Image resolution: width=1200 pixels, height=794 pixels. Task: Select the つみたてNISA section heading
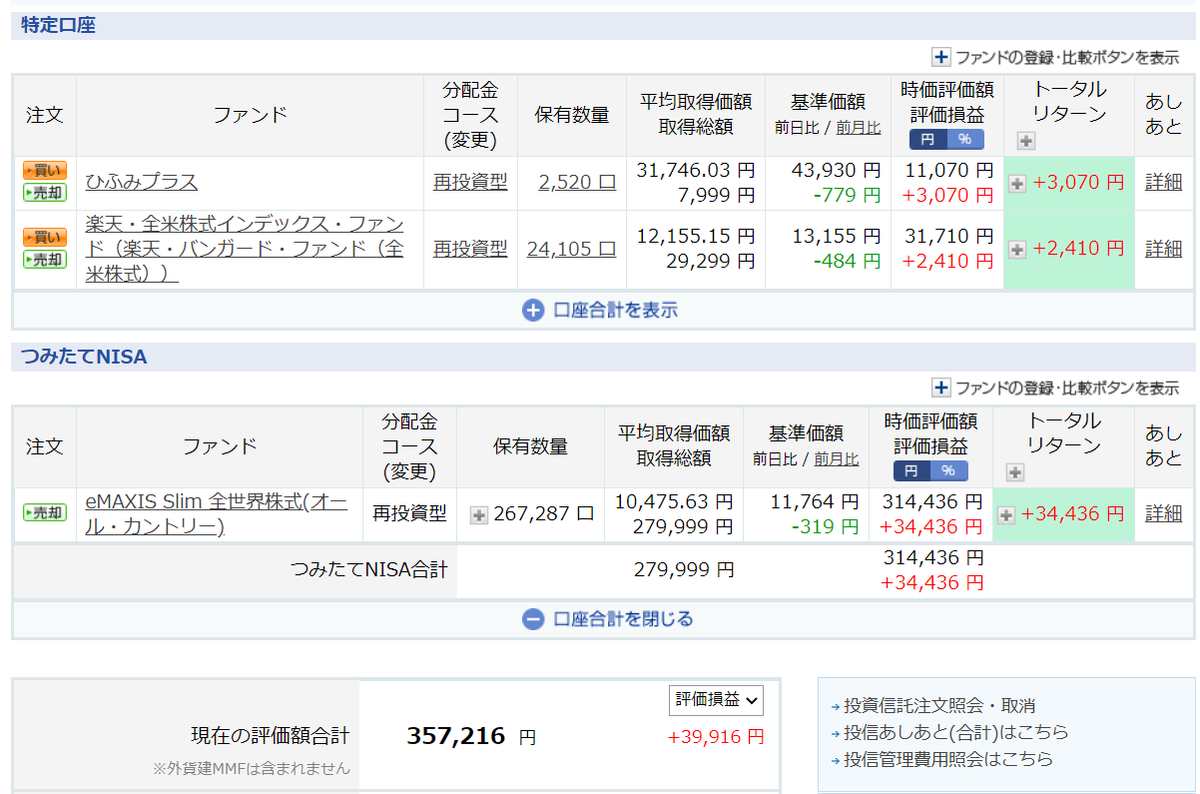coord(84,356)
